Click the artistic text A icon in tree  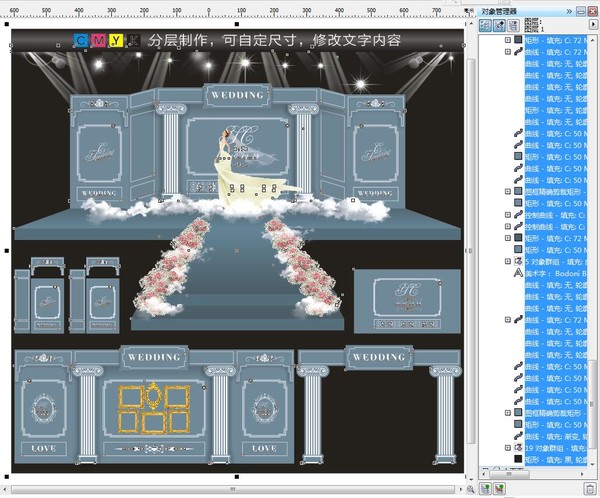click(518, 273)
